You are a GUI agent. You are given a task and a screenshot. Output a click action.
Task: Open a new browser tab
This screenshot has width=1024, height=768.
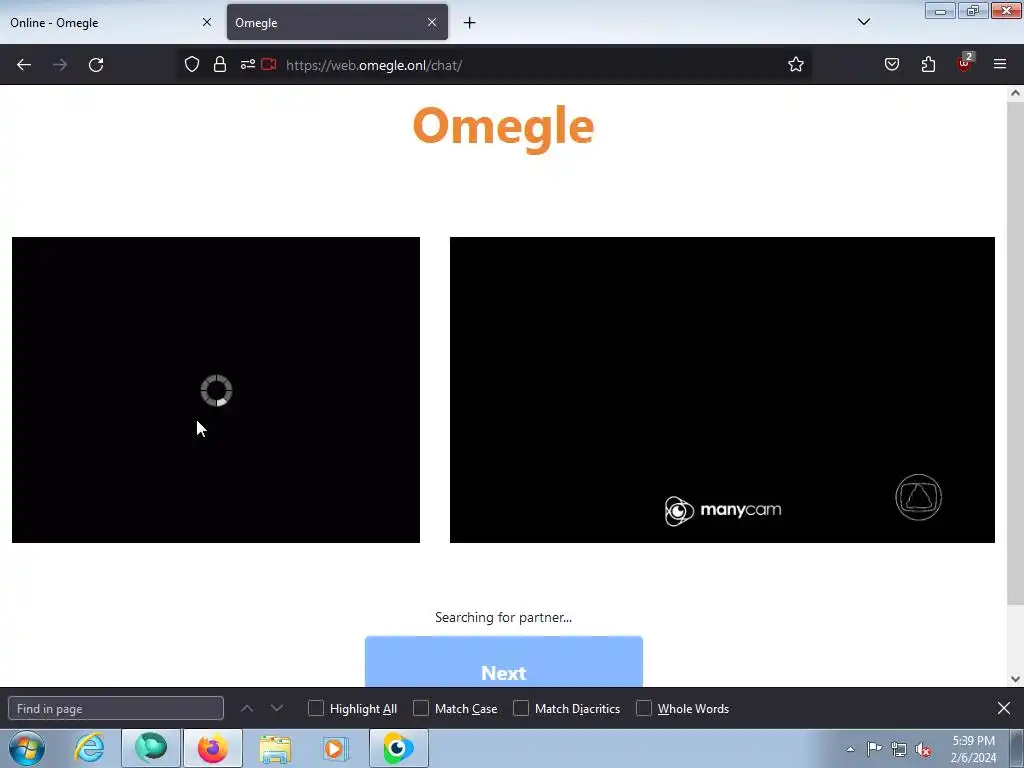(x=470, y=23)
